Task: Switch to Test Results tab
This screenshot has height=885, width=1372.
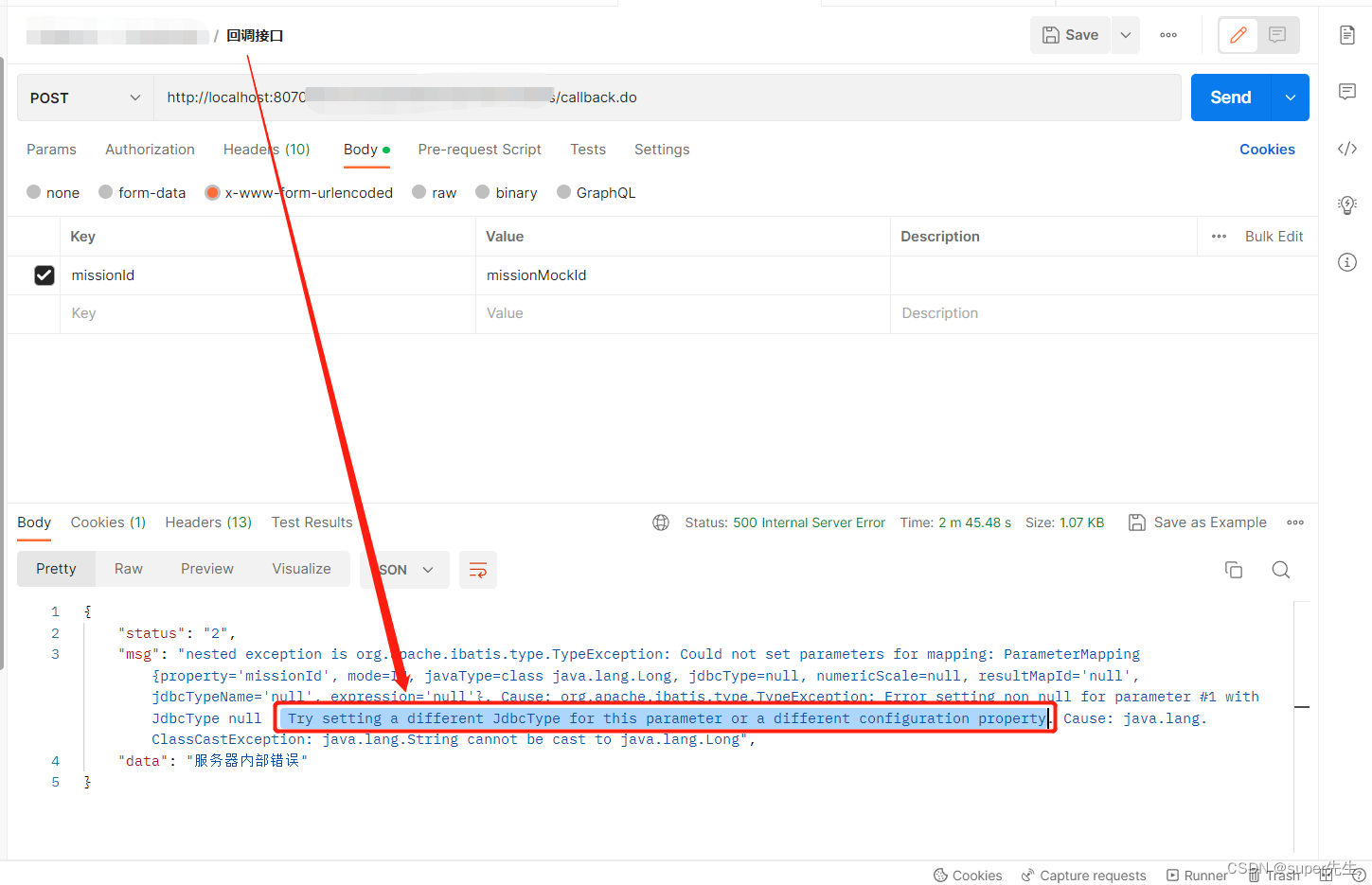Action: click(312, 522)
